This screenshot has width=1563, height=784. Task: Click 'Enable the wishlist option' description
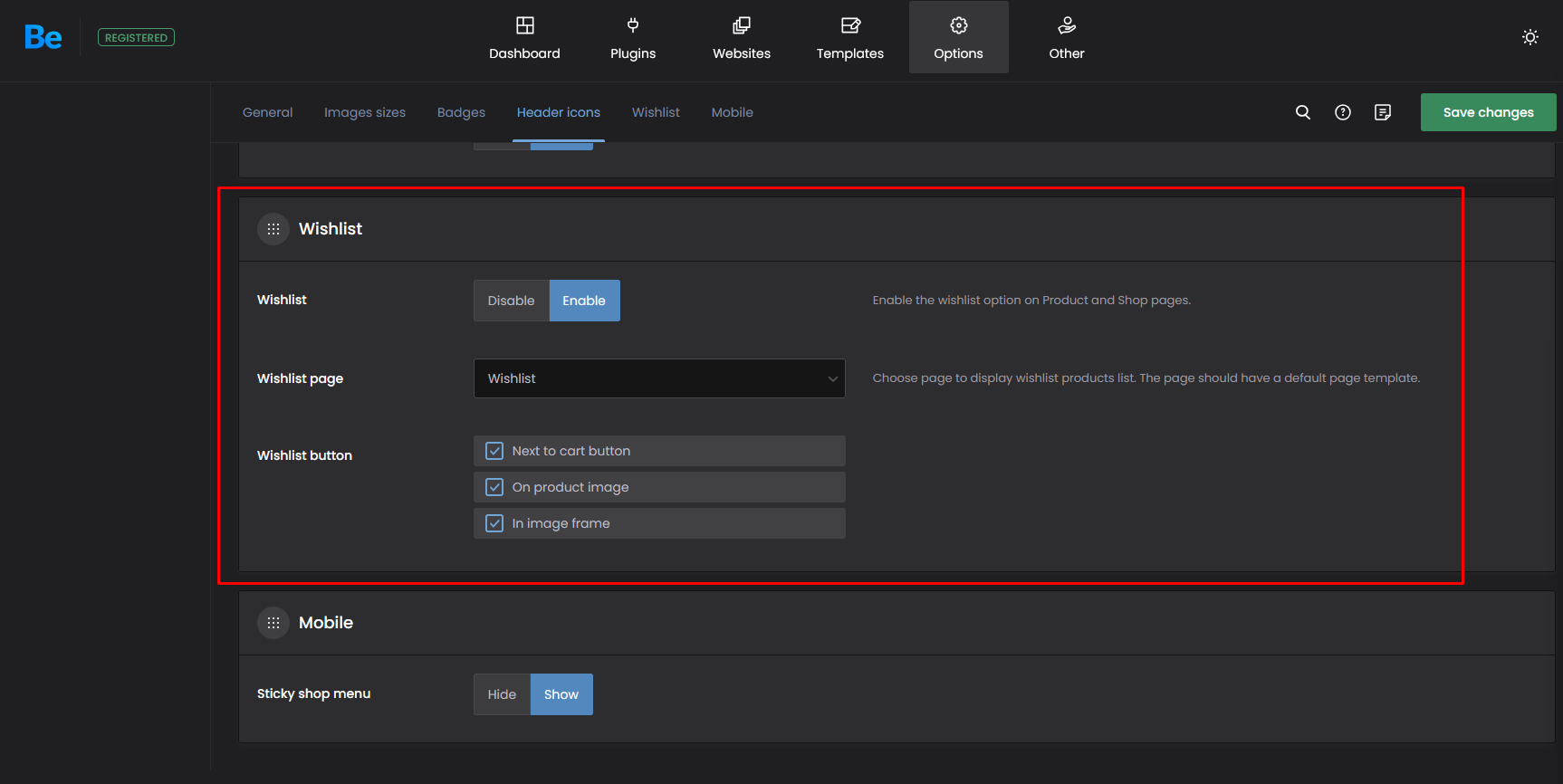click(1031, 301)
